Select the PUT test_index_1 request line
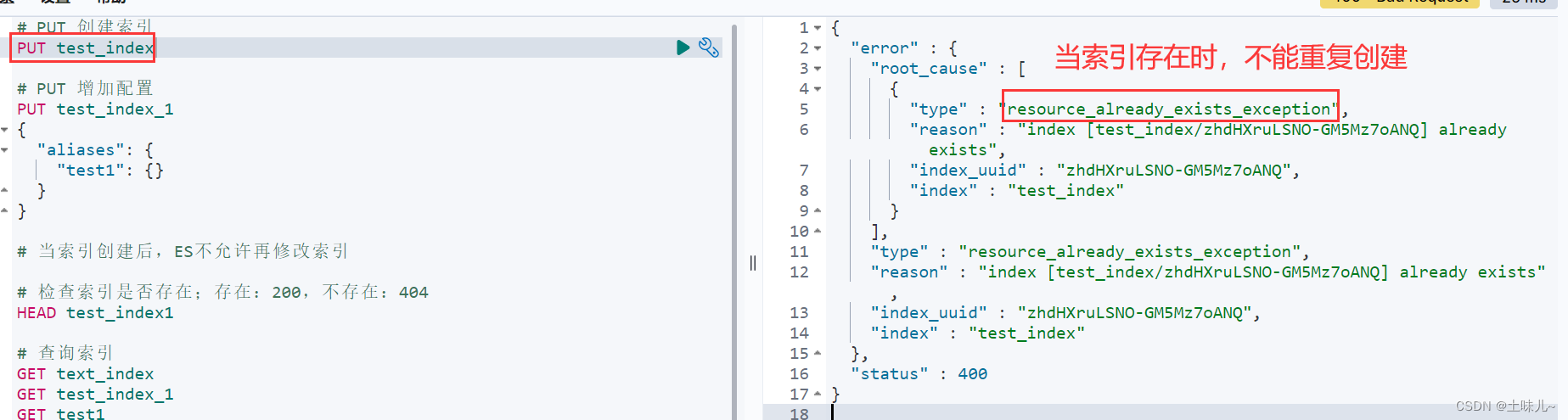This screenshot has height=420, width=1568. pos(95,109)
